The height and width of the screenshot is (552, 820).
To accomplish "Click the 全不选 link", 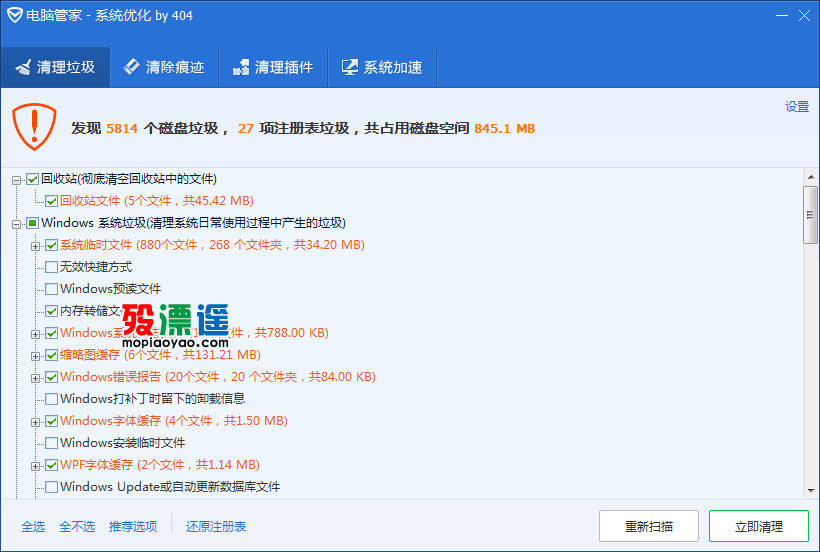I will tap(77, 526).
